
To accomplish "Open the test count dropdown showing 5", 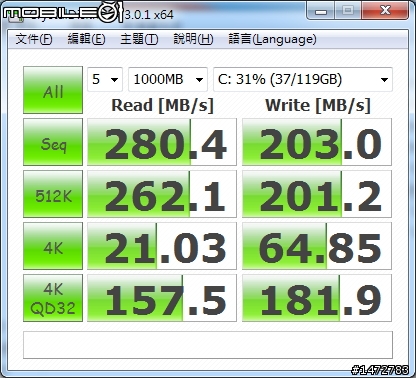I will coord(105,79).
